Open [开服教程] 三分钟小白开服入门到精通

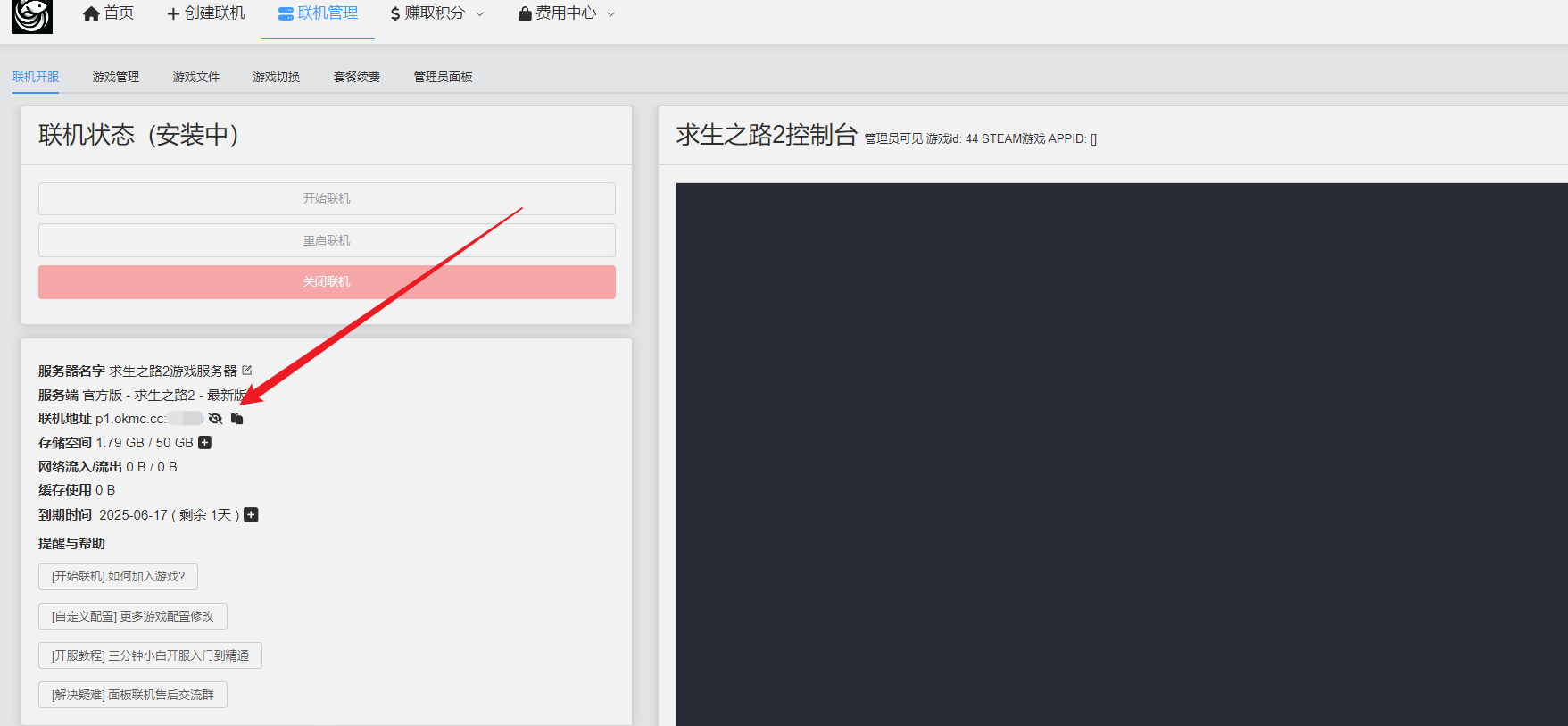(x=150, y=655)
